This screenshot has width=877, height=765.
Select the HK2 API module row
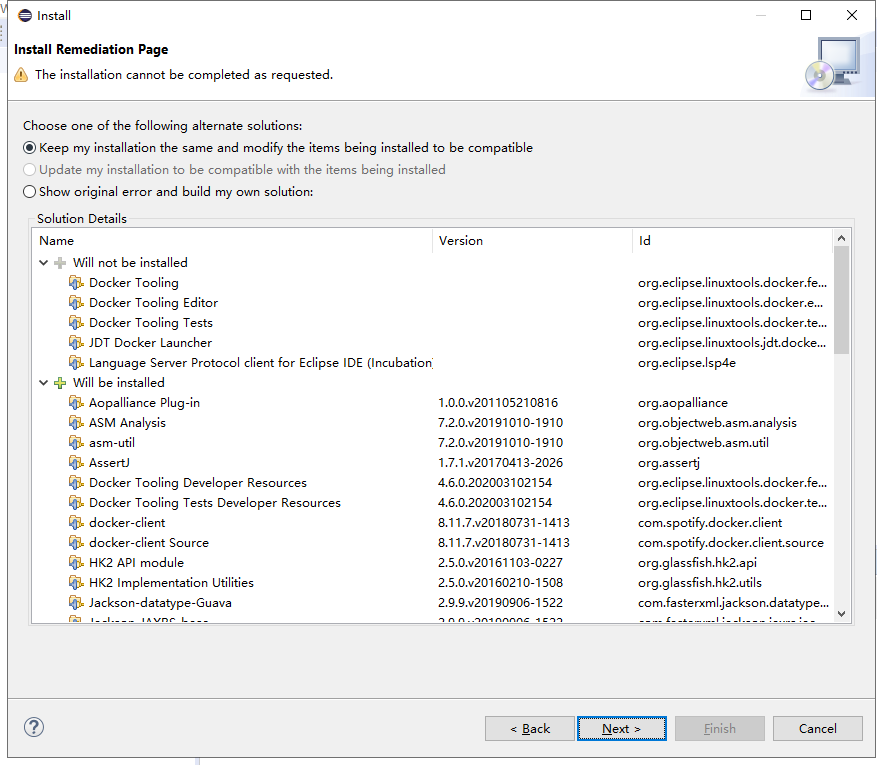coord(432,563)
